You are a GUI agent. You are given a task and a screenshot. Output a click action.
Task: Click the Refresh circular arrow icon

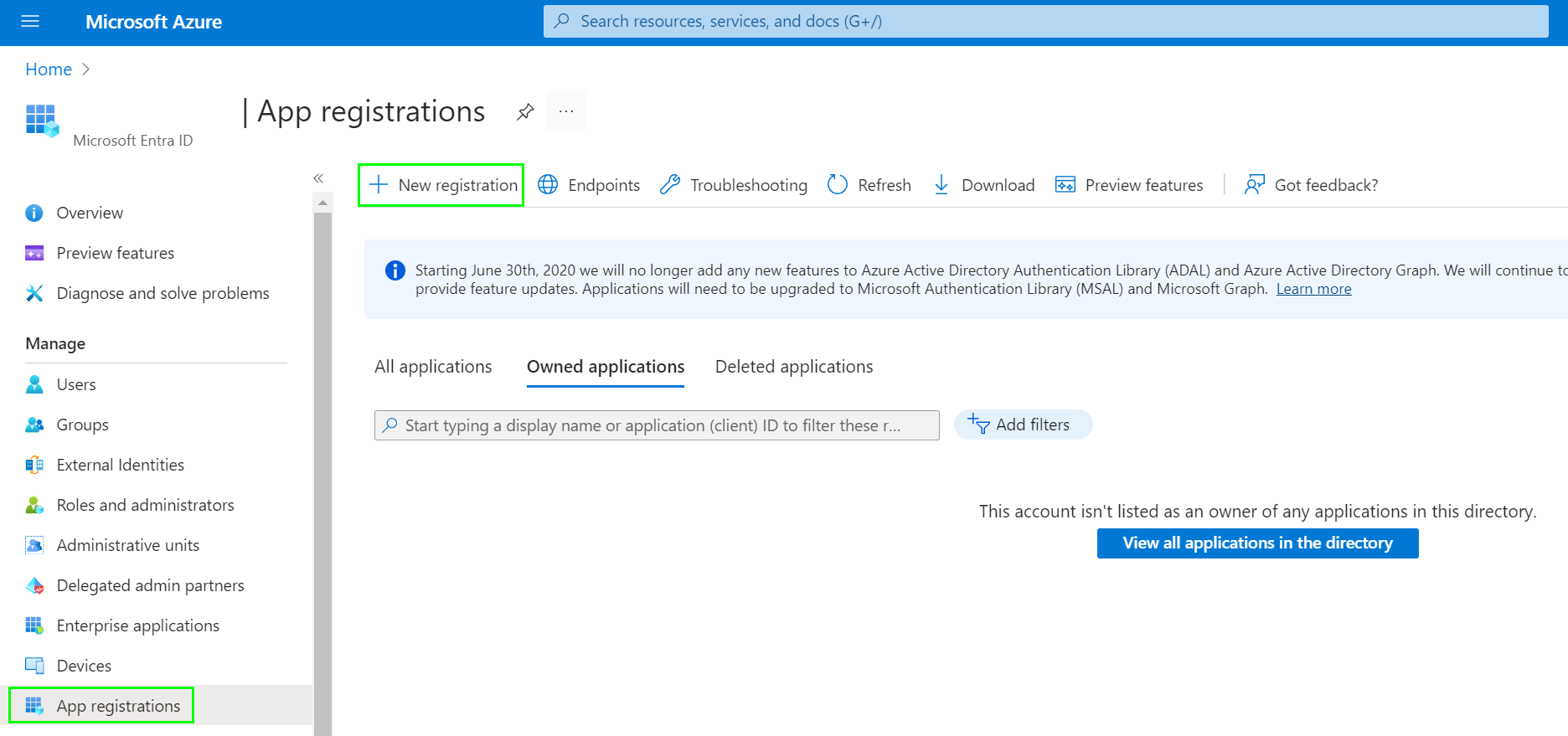[838, 185]
